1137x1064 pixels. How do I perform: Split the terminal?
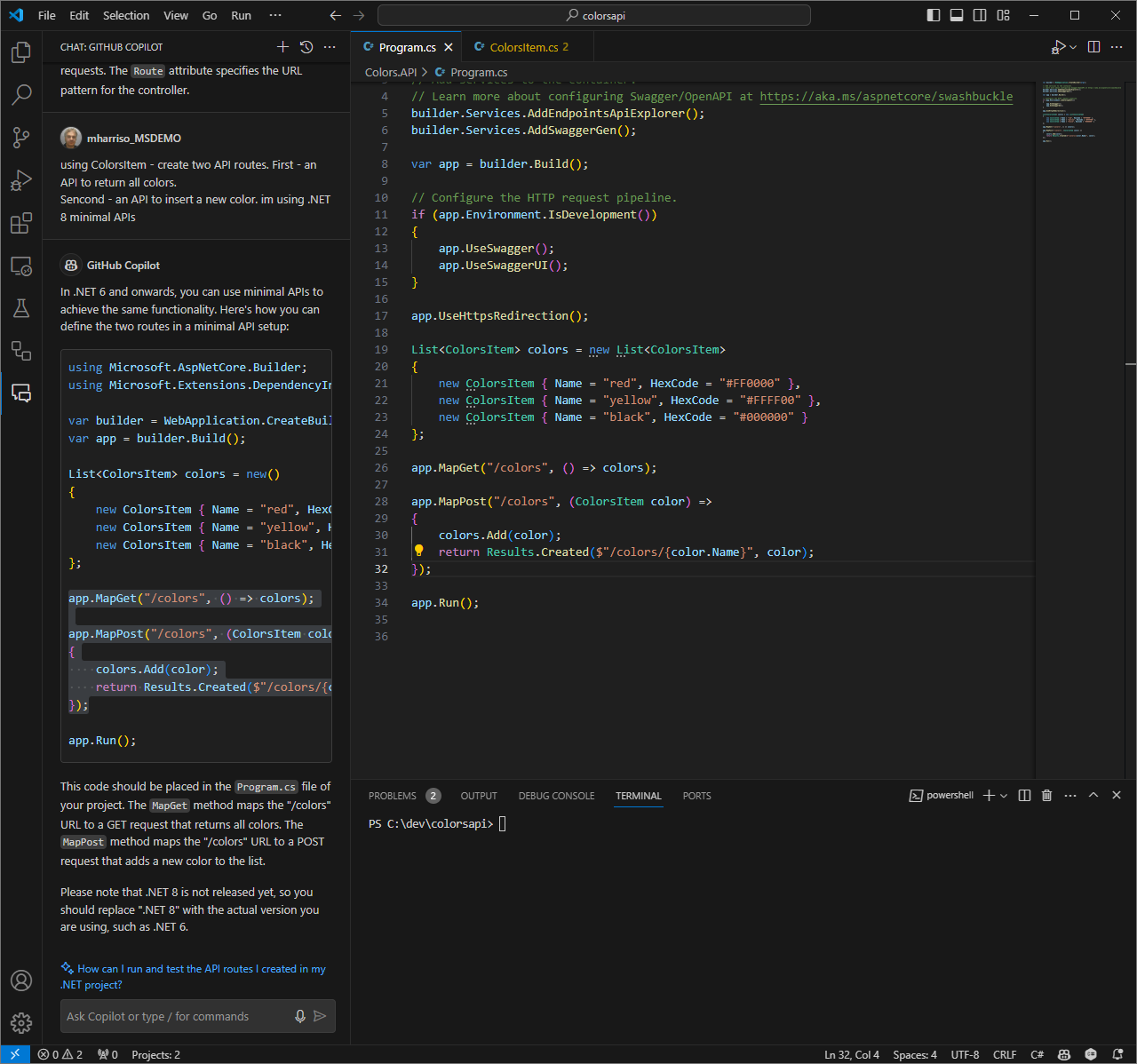pyautogui.click(x=1024, y=796)
